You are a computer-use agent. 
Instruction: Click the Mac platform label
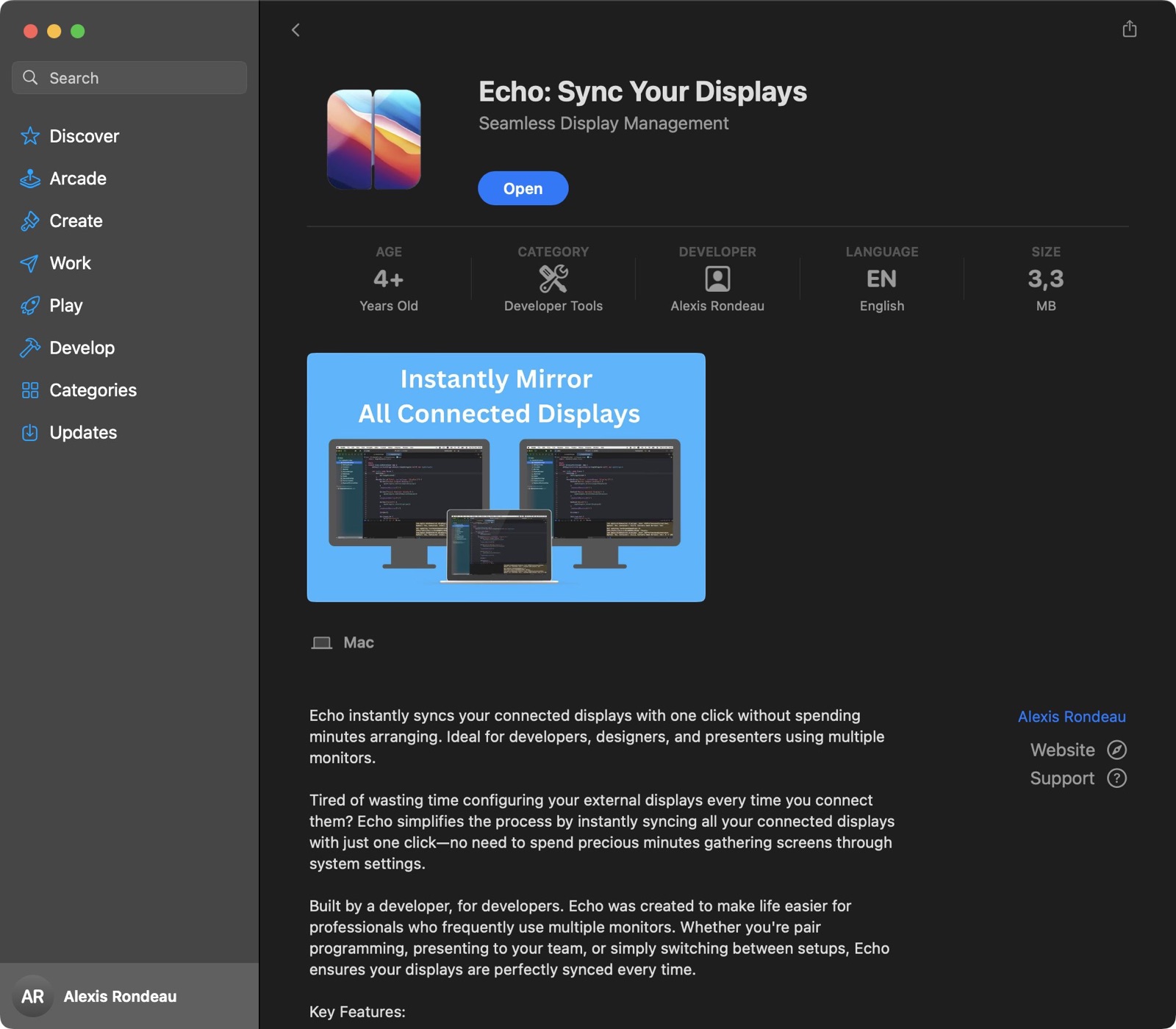coord(359,642)
